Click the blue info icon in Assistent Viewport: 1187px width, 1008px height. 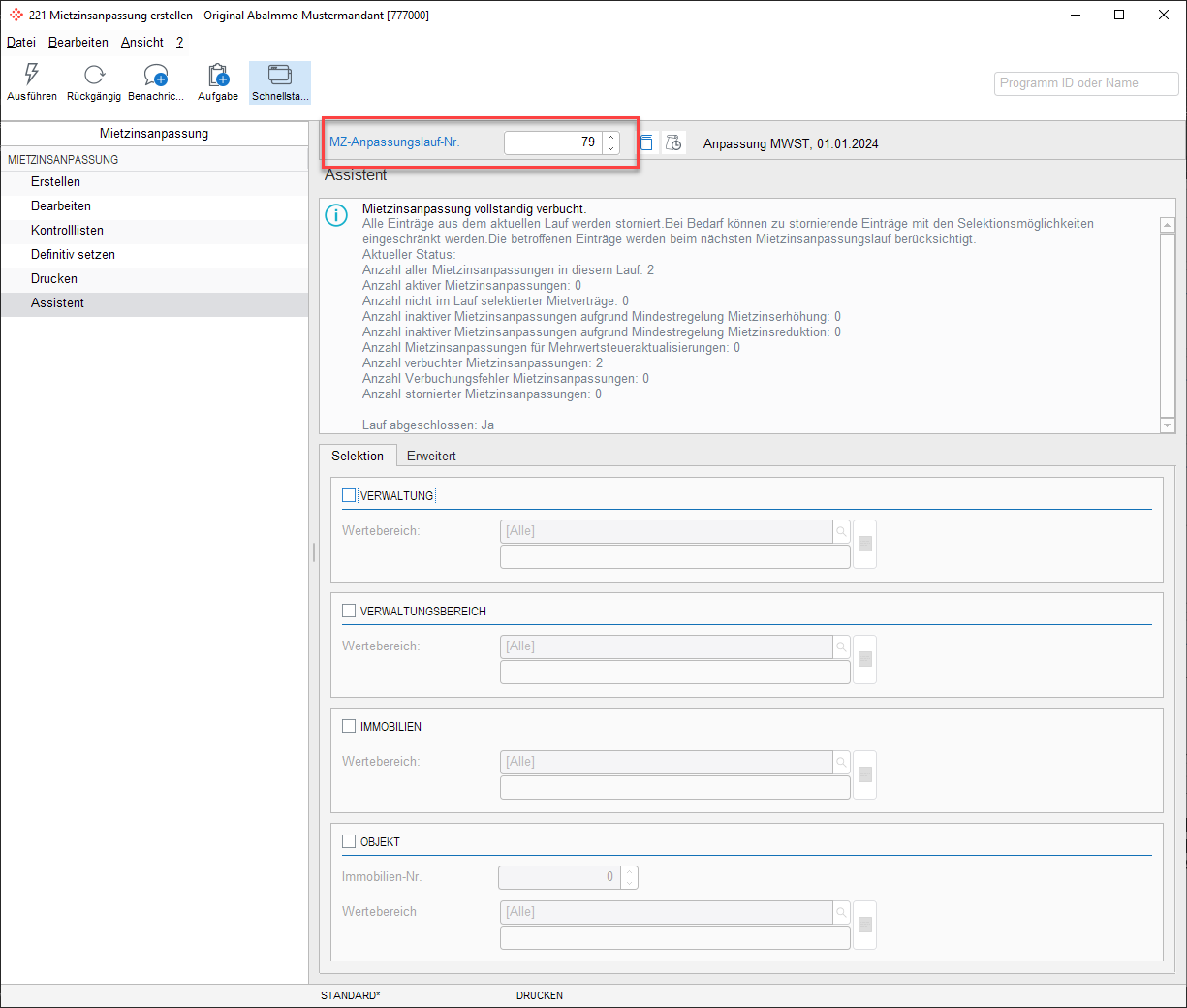336,215
